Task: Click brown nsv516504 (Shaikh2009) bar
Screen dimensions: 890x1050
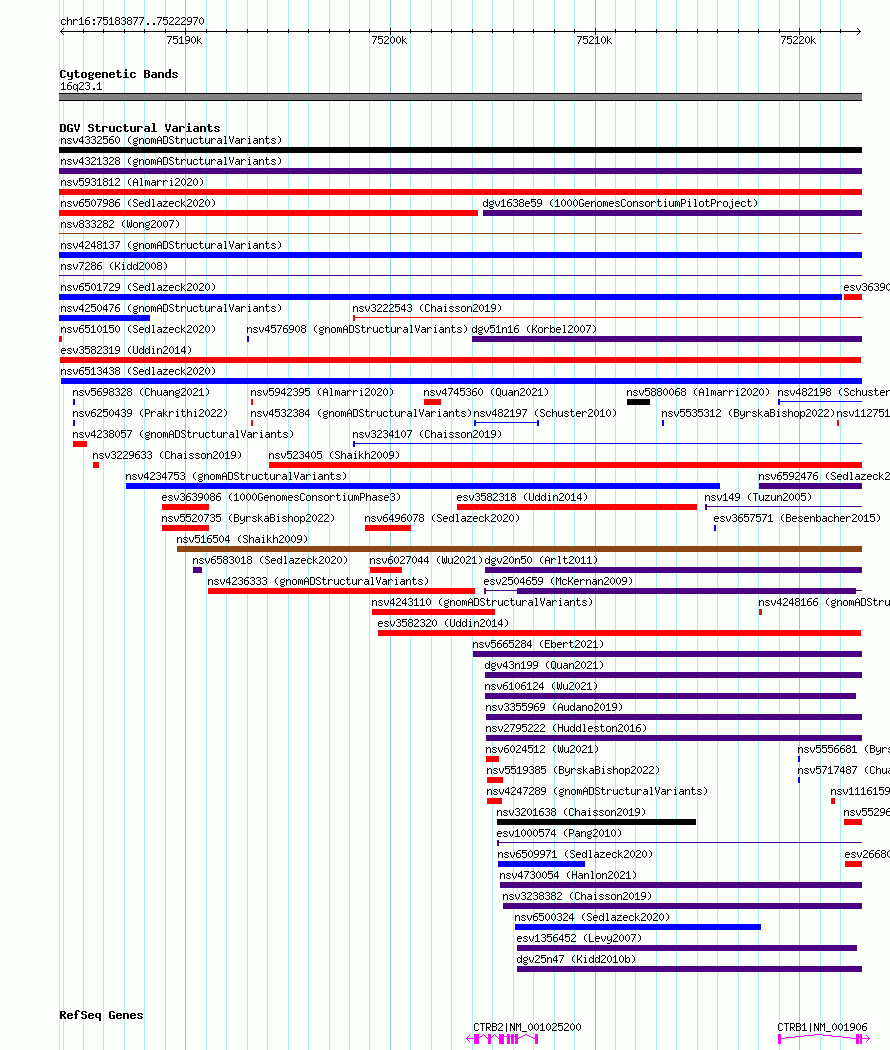Action: [x=519, y=549]
